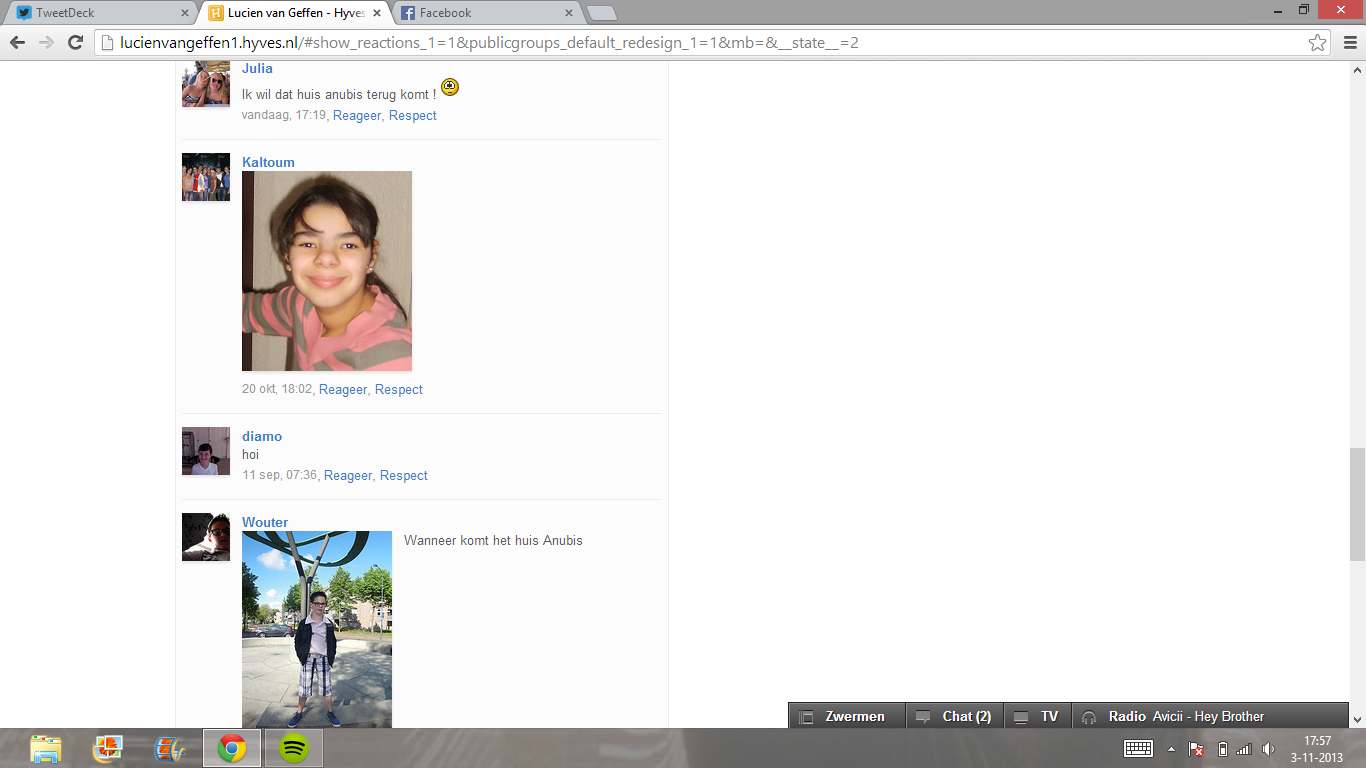Viewport: 1366px width, 768px height.
Task: Open the Action Center flag icon
Action: tap(1196, 749)
